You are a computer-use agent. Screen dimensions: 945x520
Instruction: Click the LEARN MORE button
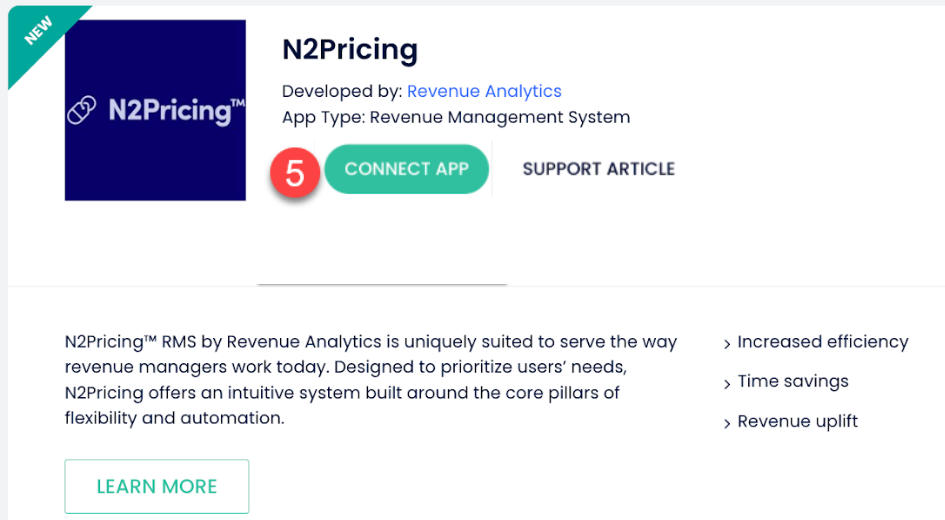coord(157,487)
